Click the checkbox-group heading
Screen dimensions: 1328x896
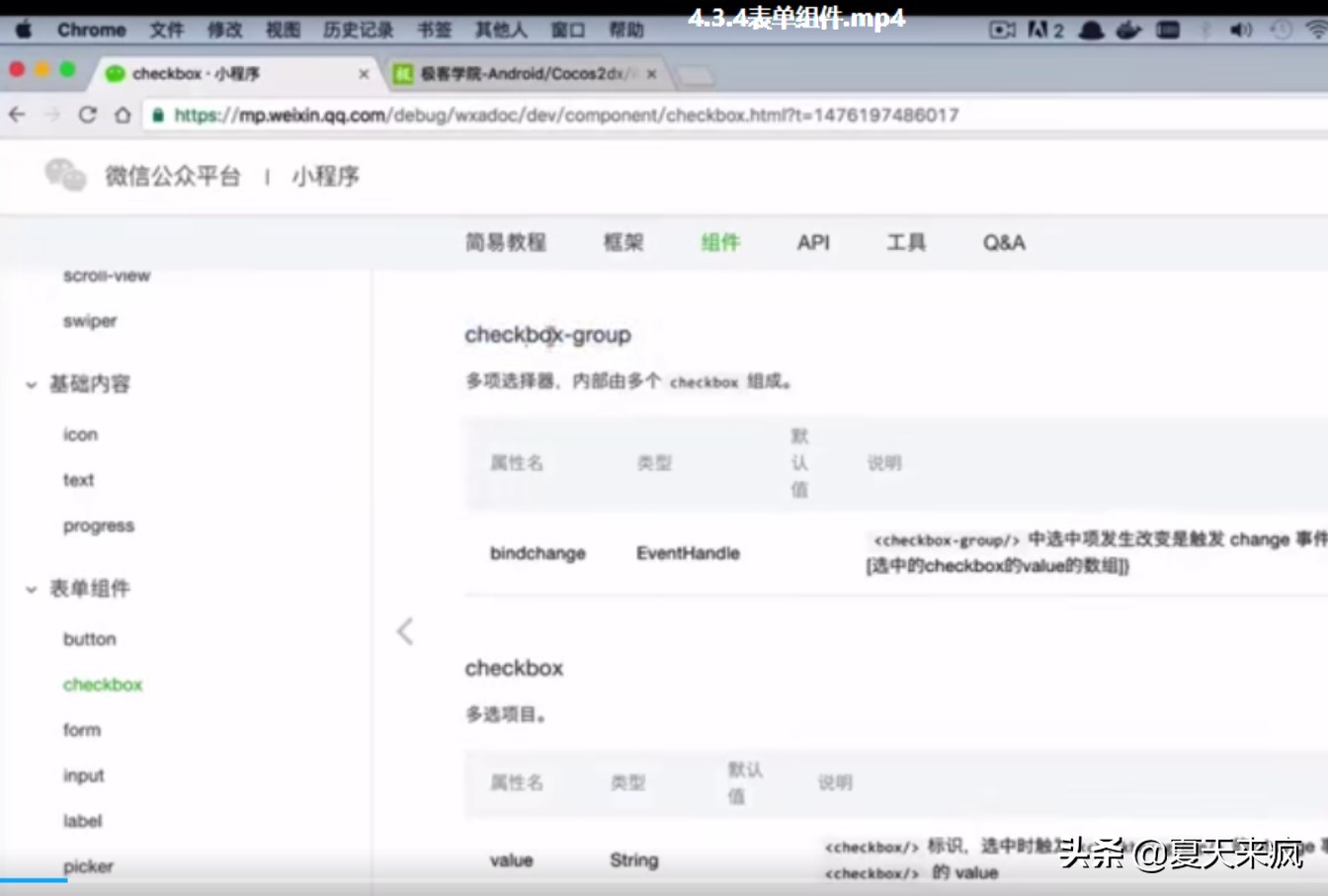547,335
